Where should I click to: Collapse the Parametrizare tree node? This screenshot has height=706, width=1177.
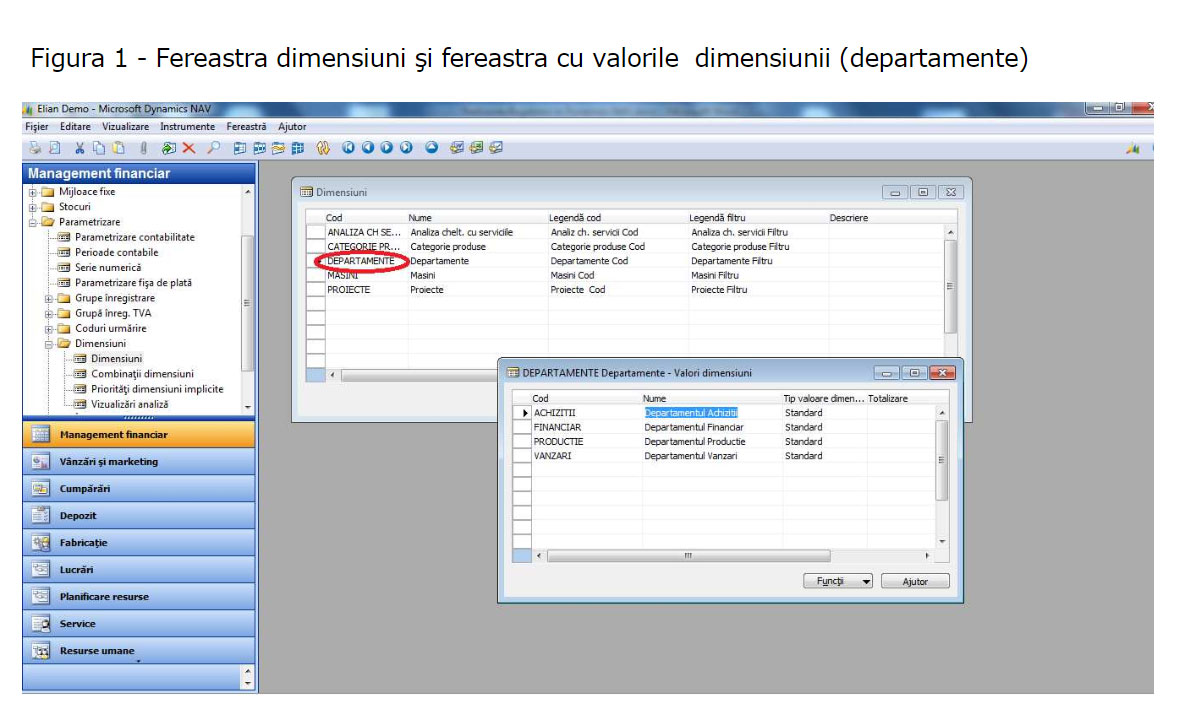33,222
